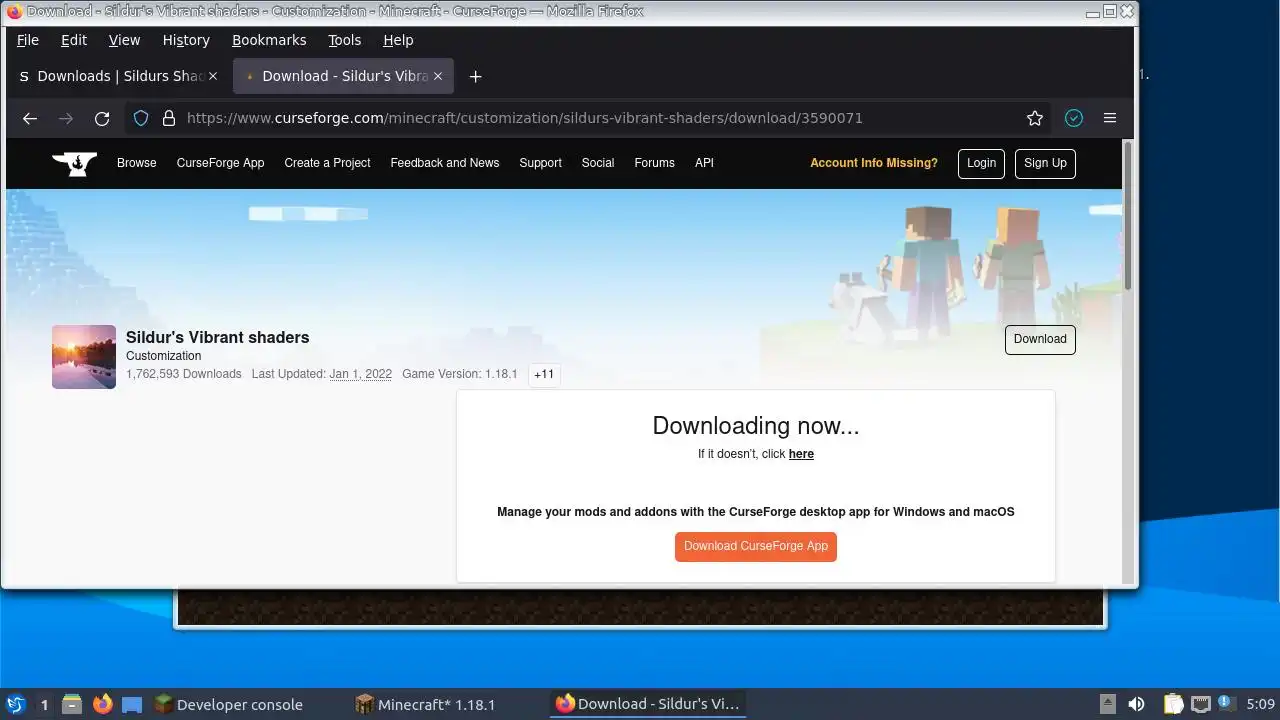Viewport: 1280px width, 720px height.
Task: Click the clipboard notes tray icon
Action: 1173,704
